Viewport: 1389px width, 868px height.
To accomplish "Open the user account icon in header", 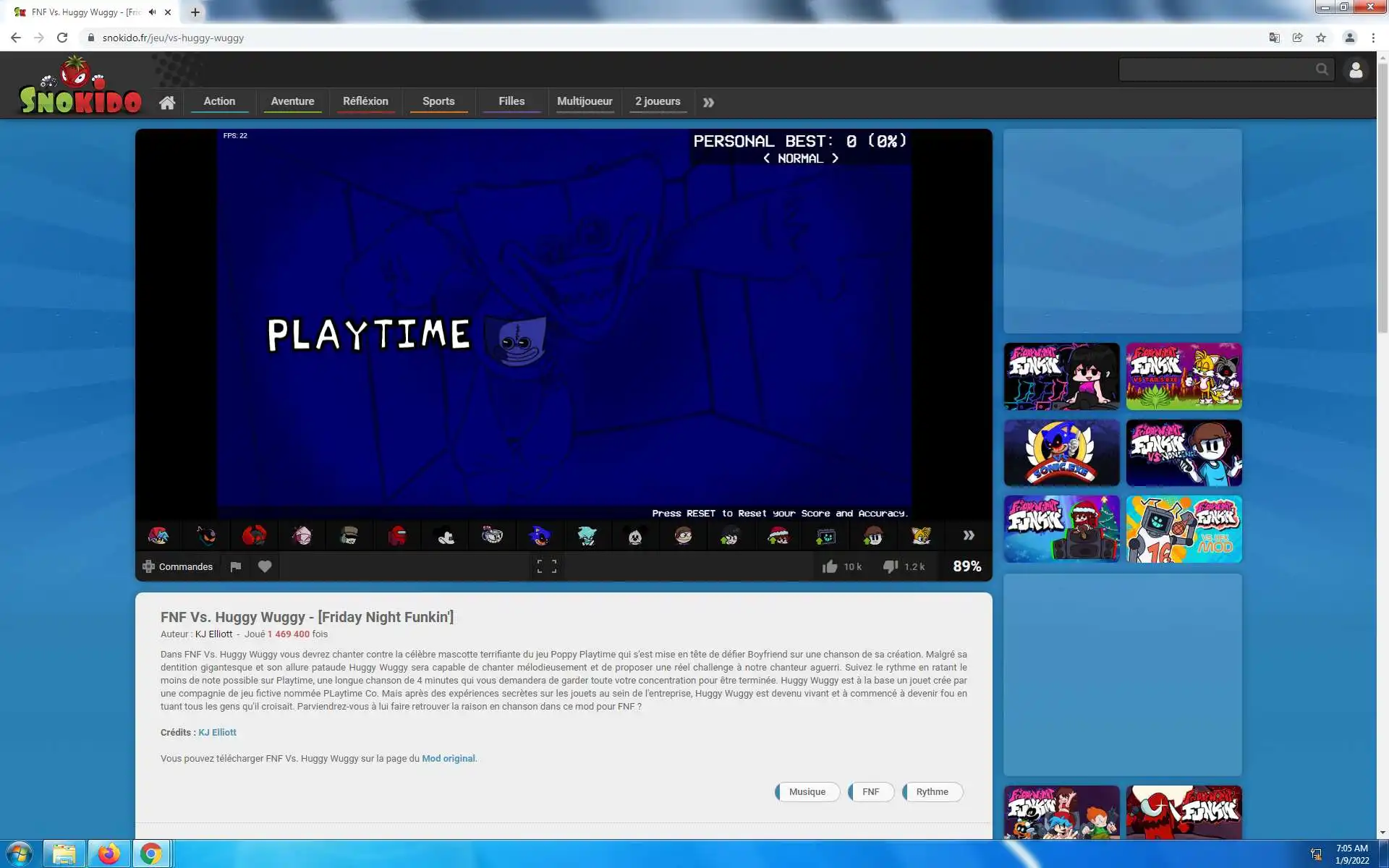I will [1356, 69].
